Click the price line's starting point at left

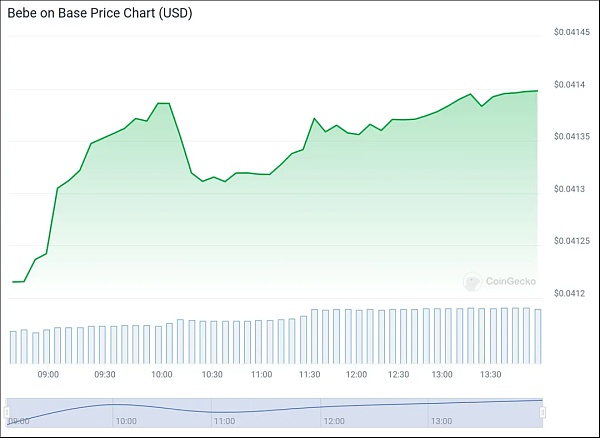click(x=13, y=282)
